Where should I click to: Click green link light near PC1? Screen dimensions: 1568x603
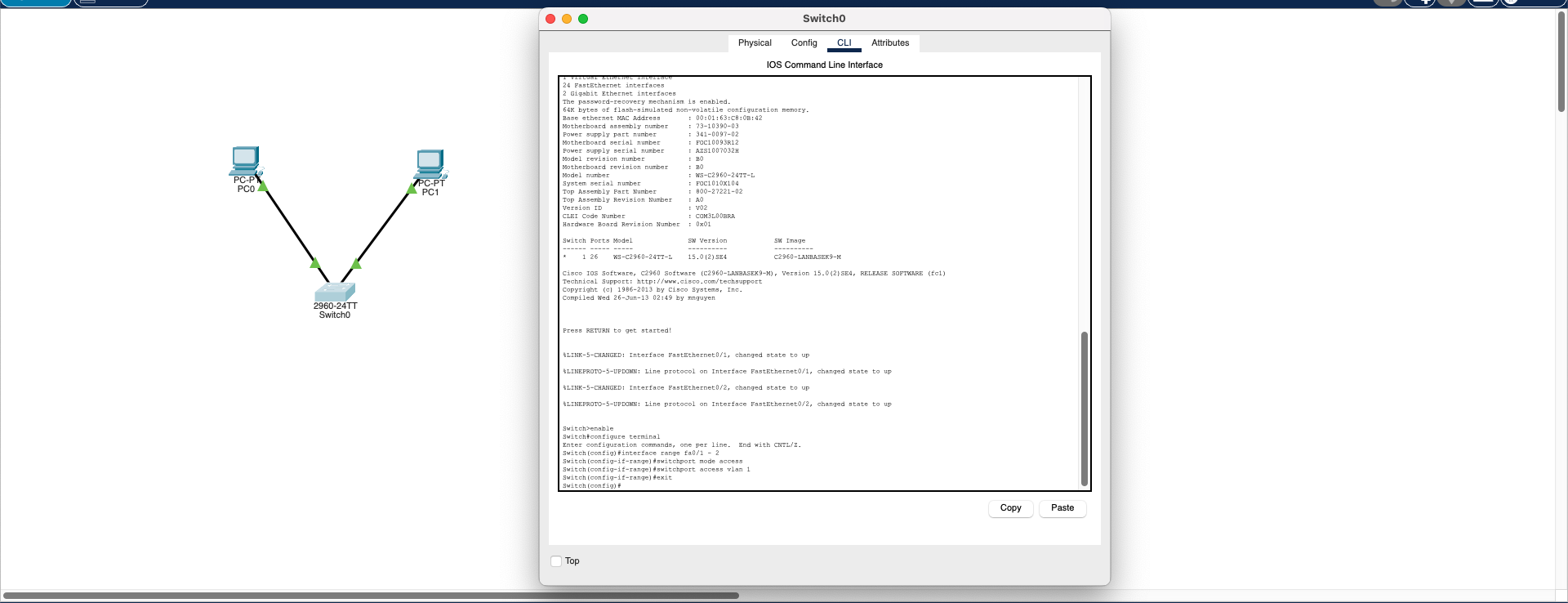pyautogui.click(x=412, y=189)
